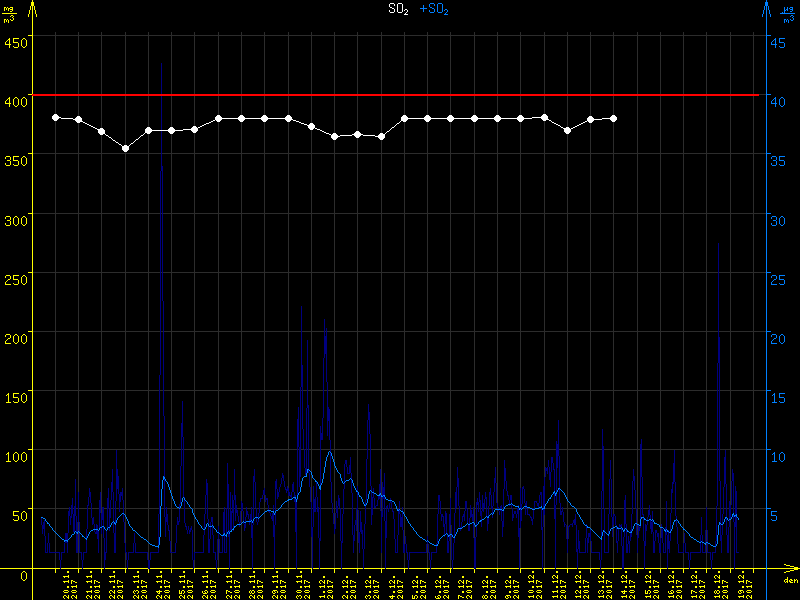800x600 pixels.
Task: Click the tallest blue spike near 24.11.
Action: [162, 170]
